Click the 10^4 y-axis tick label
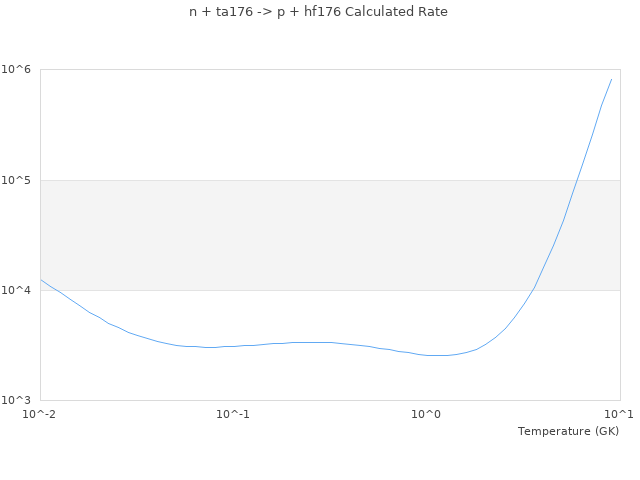The width and height of the screenshot is (640, 480). 19,290
